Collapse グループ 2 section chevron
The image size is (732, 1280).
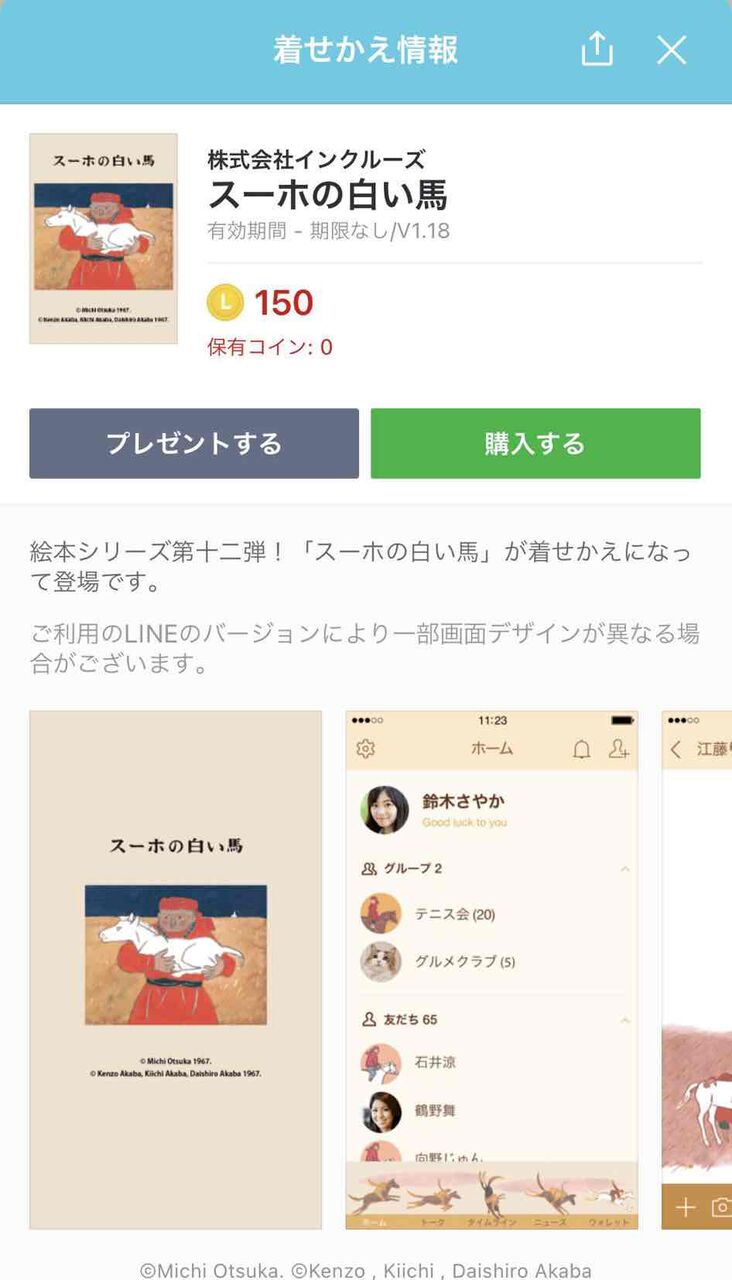coord(625,869)
